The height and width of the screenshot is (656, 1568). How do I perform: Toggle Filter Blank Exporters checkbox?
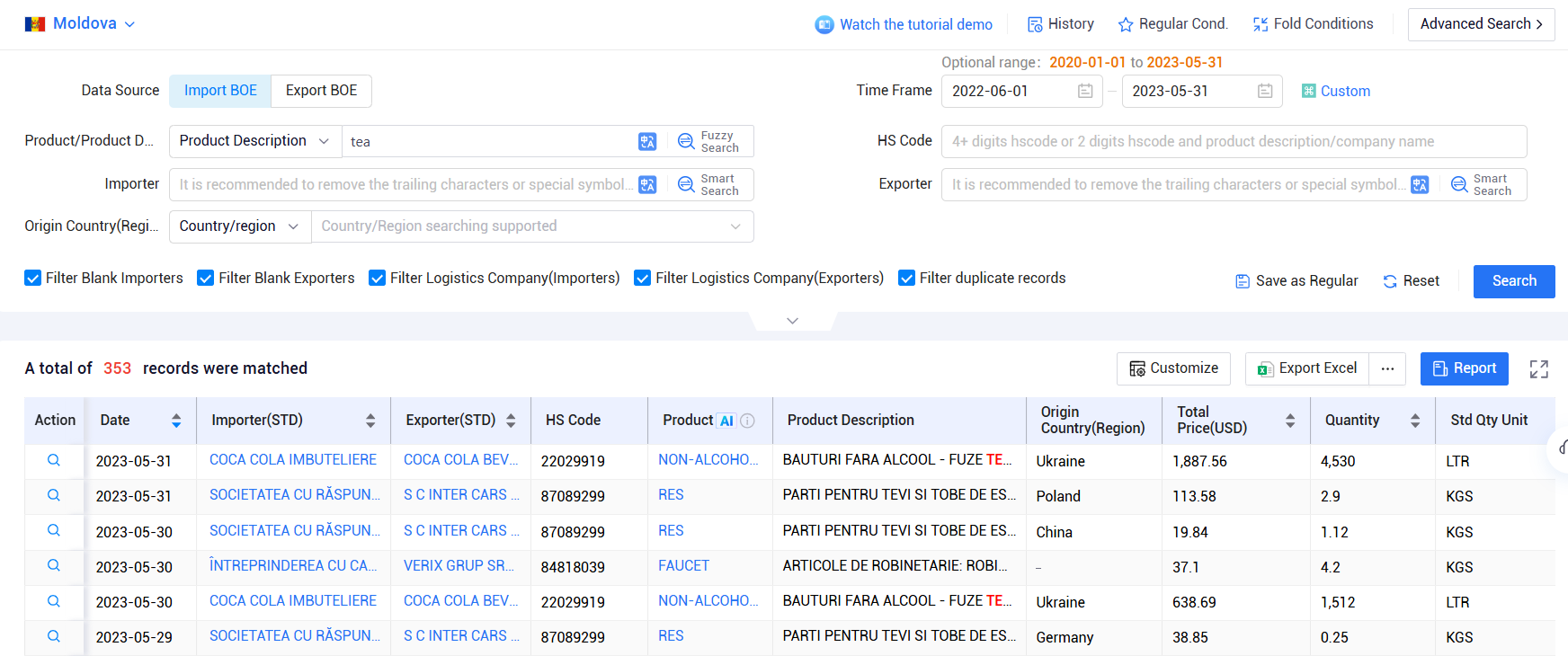[x=206, y=279]
